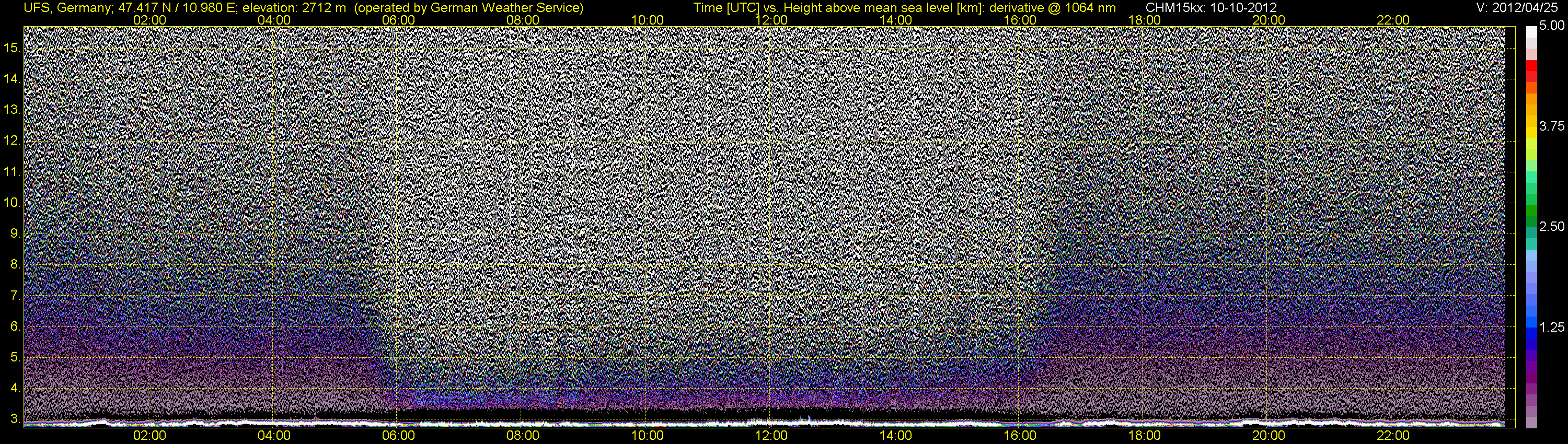This screenshot has width=1568, height=444.
Task: Click the 12:00 label on the top time axis
Action: click(x=771, y=20)
